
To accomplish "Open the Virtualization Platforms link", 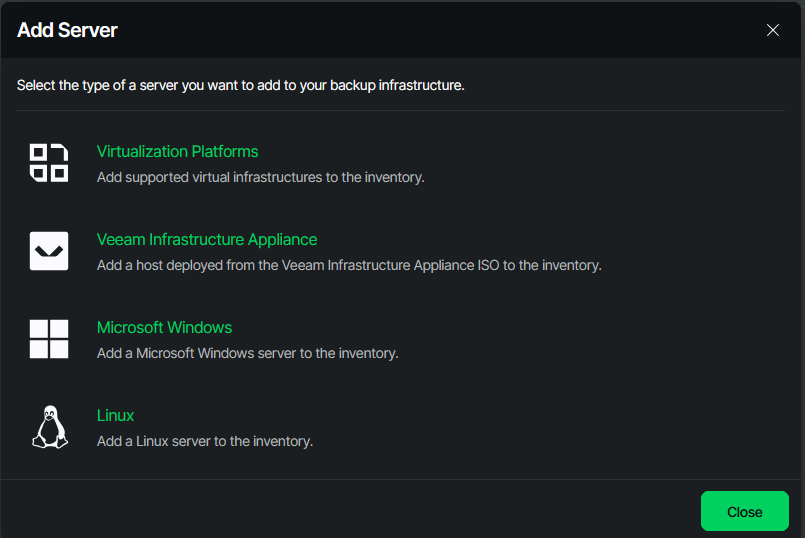I will (177, 152).
